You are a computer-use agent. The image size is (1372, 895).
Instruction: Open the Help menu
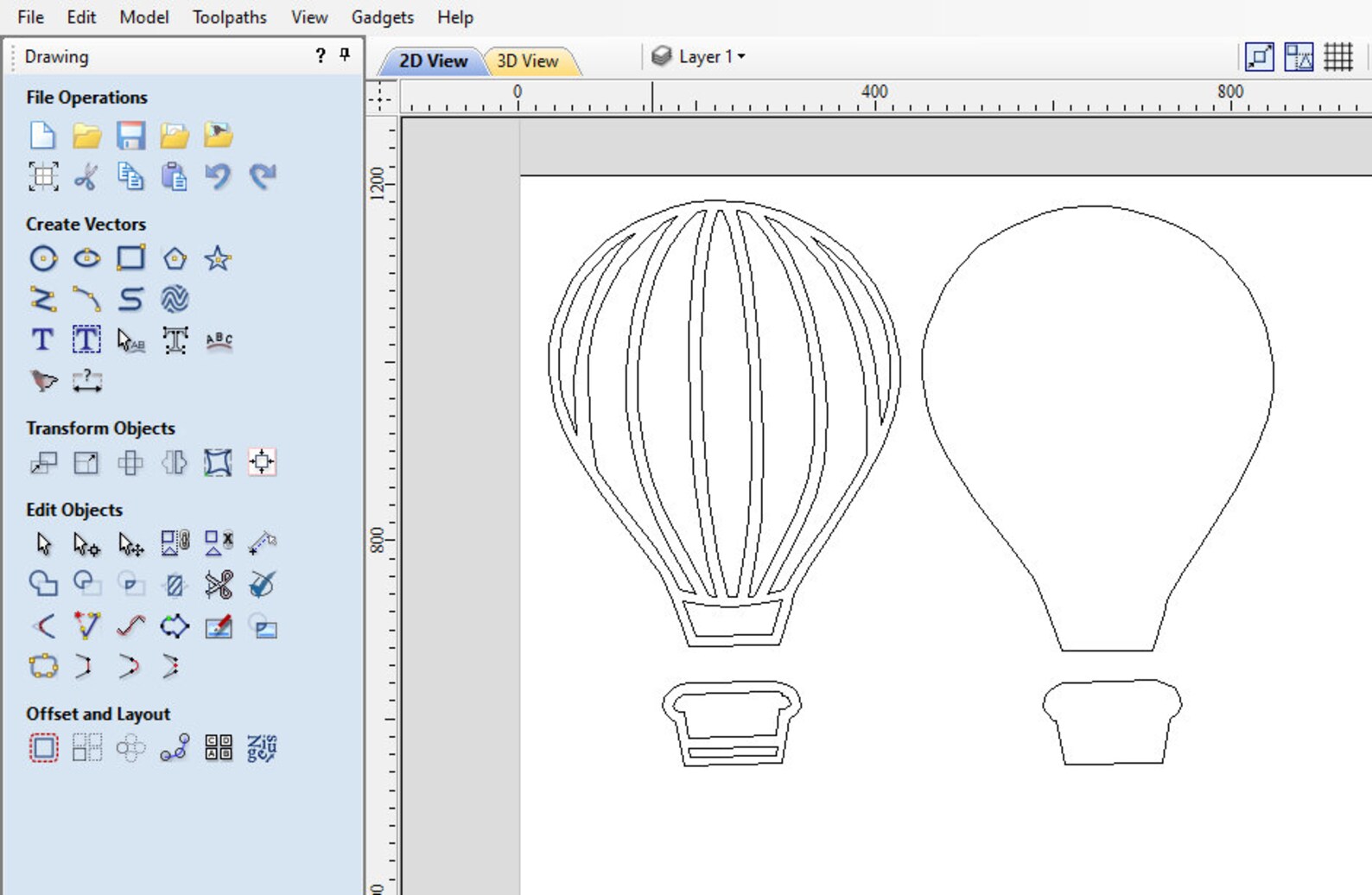coord(455,17)
